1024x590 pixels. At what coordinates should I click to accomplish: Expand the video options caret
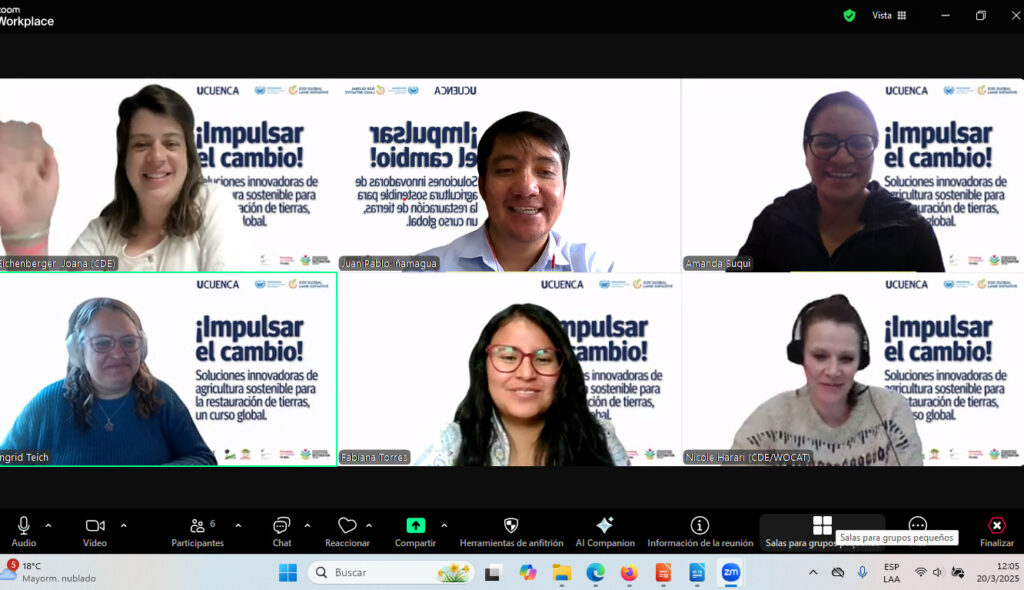pos(123,525)
